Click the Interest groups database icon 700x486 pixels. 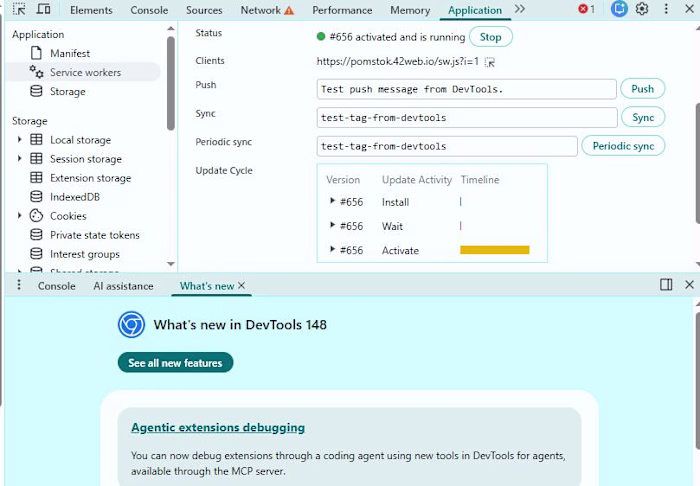tap(36, 253)
